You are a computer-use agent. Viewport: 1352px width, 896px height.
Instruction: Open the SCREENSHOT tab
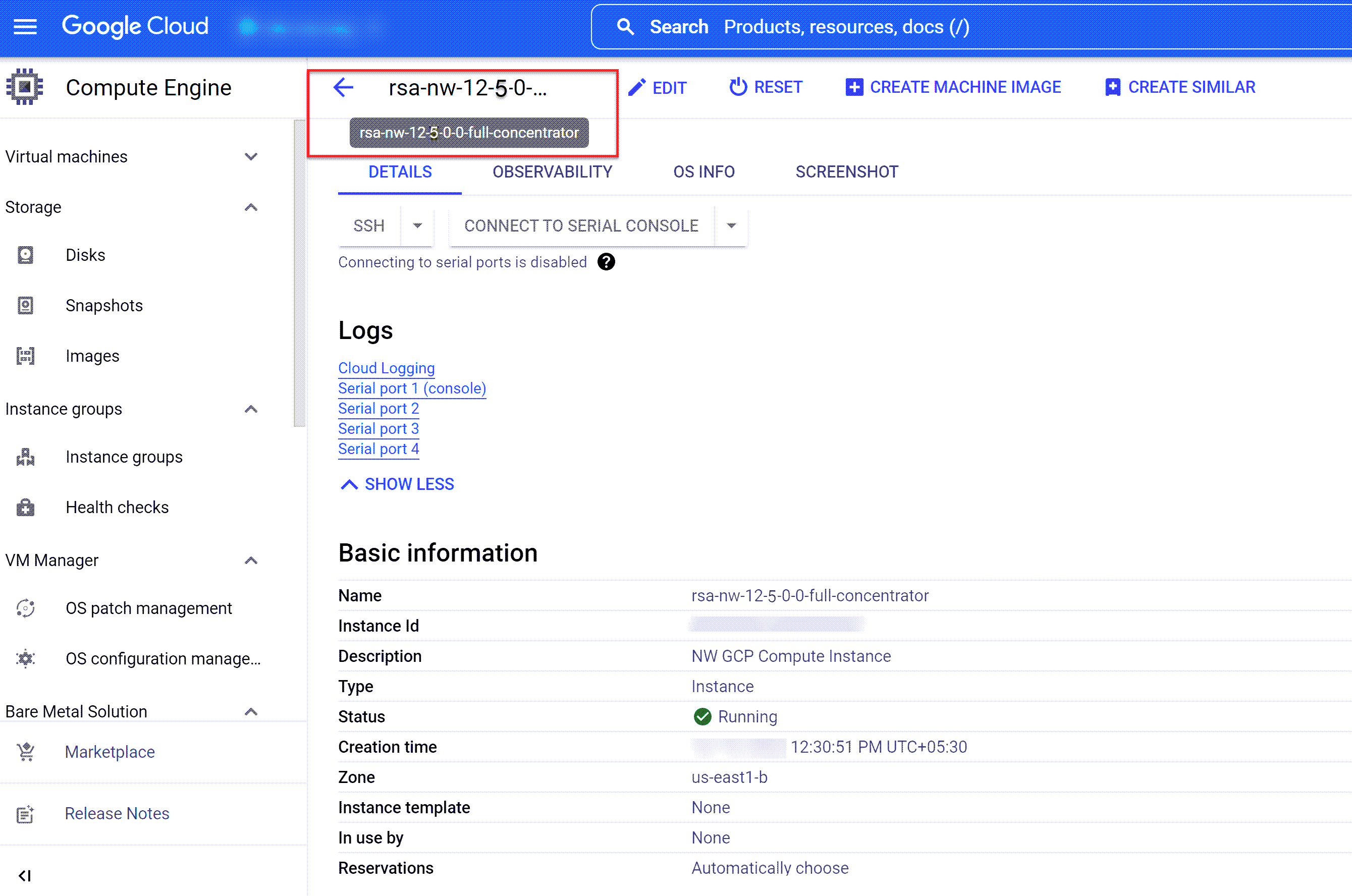tap(846, 172)
